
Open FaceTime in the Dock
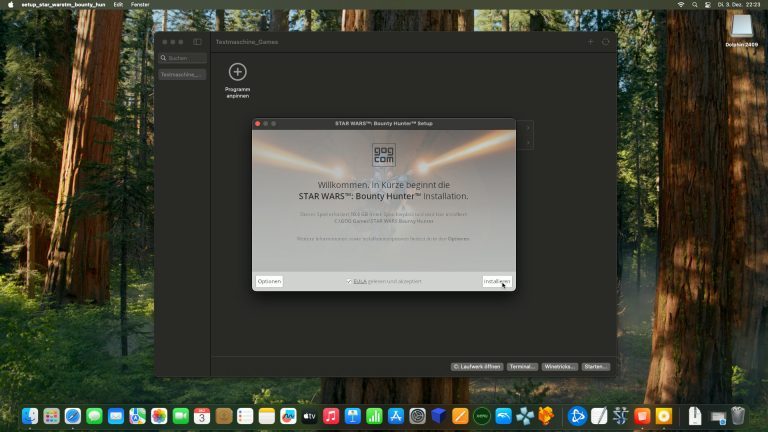pyautogui.click(x=181, y=416)
